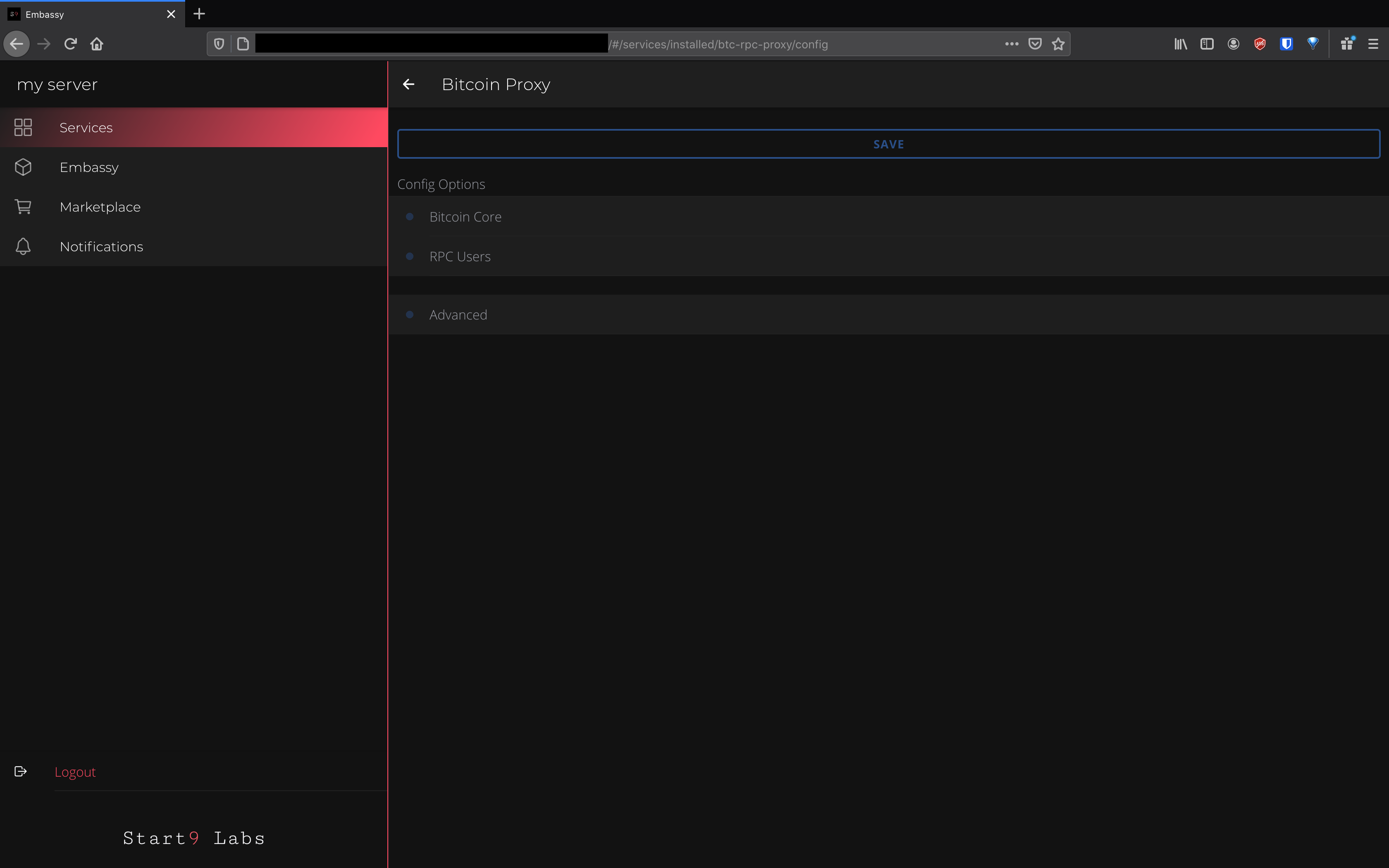The image size is (1389, 868).
Task: Click the Logout door icon
Action: click(21, 772)
